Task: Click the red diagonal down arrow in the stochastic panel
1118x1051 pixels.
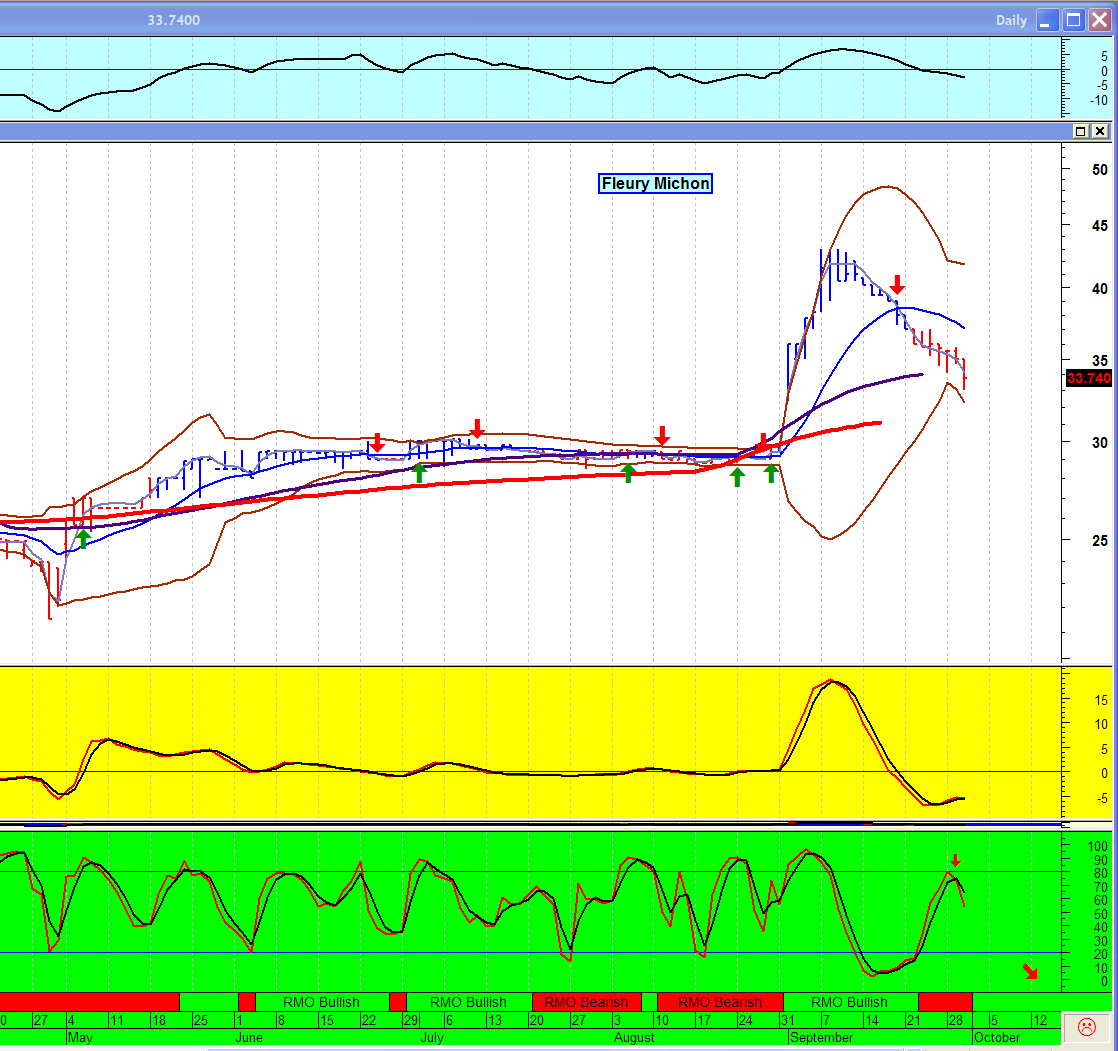Action: coord(1030,971)
